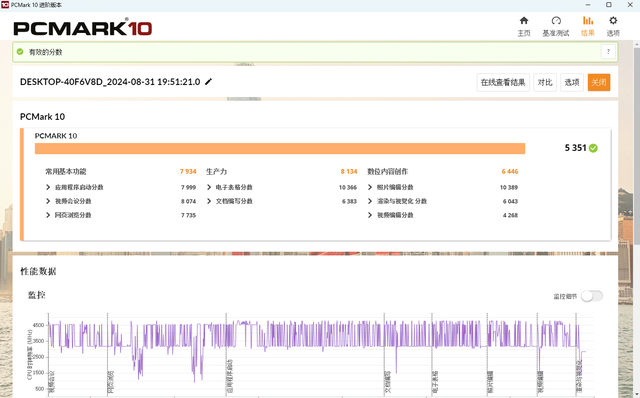Open the 基准测试 benchmark gauge icon
640x398 pixels.
(x=556, y=21)
